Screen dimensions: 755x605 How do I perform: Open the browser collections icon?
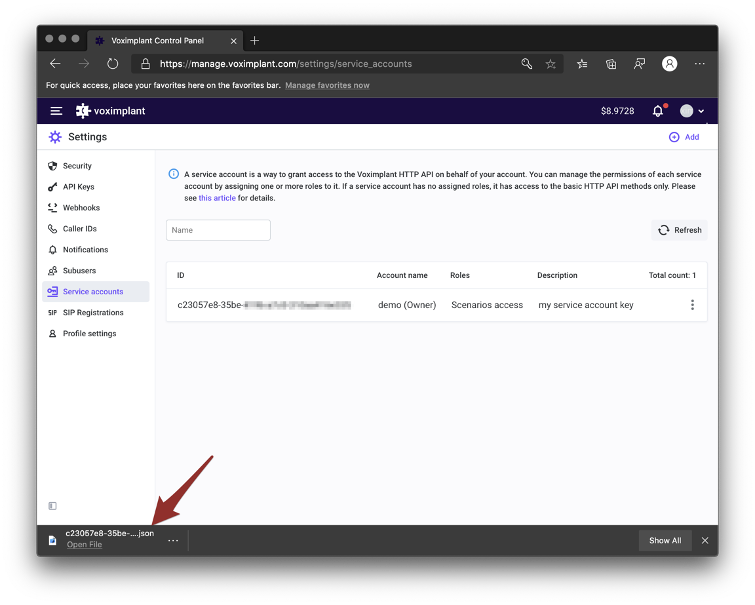click(x=611, y=64)
